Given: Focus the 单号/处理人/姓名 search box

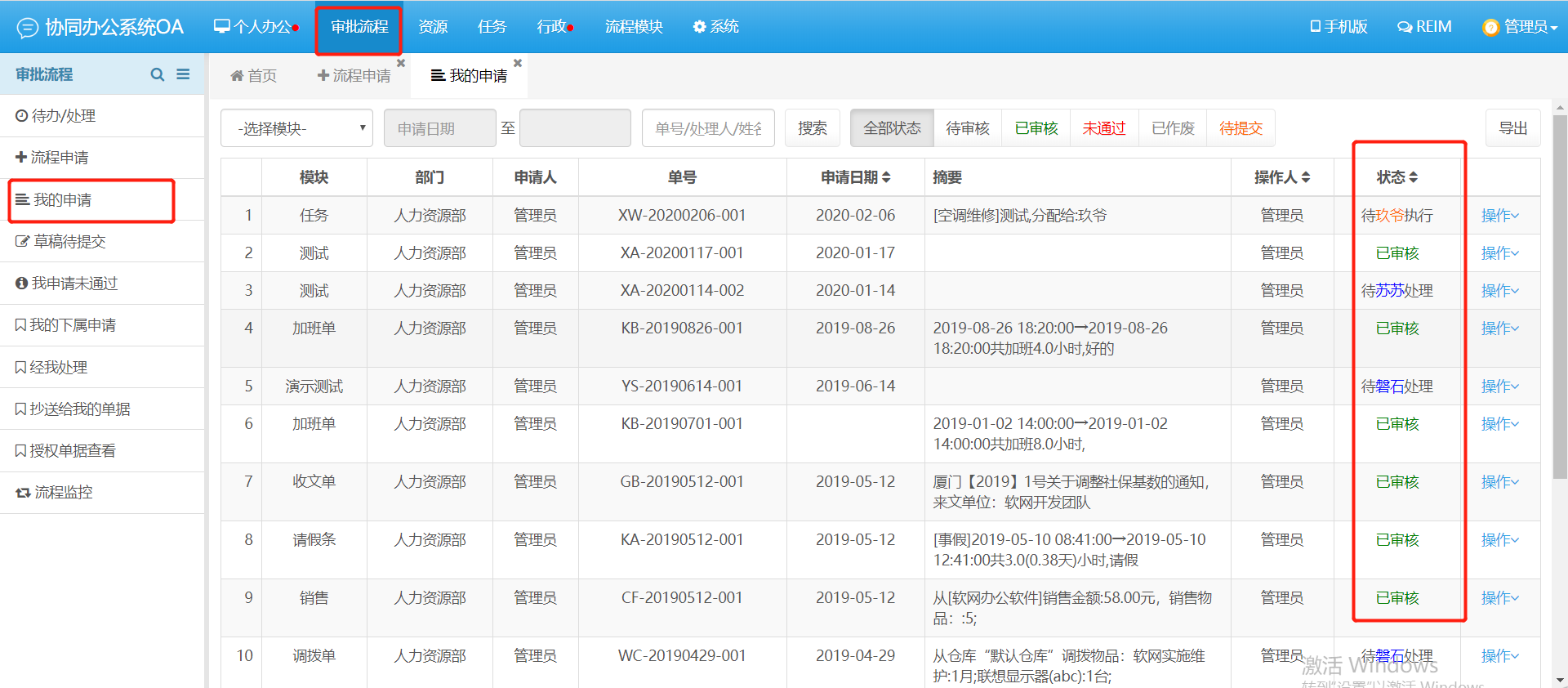Looking at the screenshot, I should point(708,128).
